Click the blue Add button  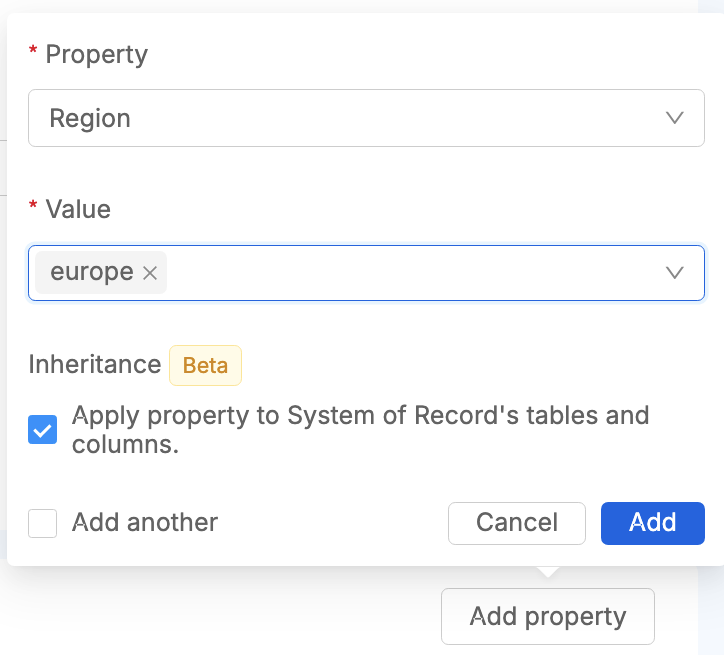point(652,523)
